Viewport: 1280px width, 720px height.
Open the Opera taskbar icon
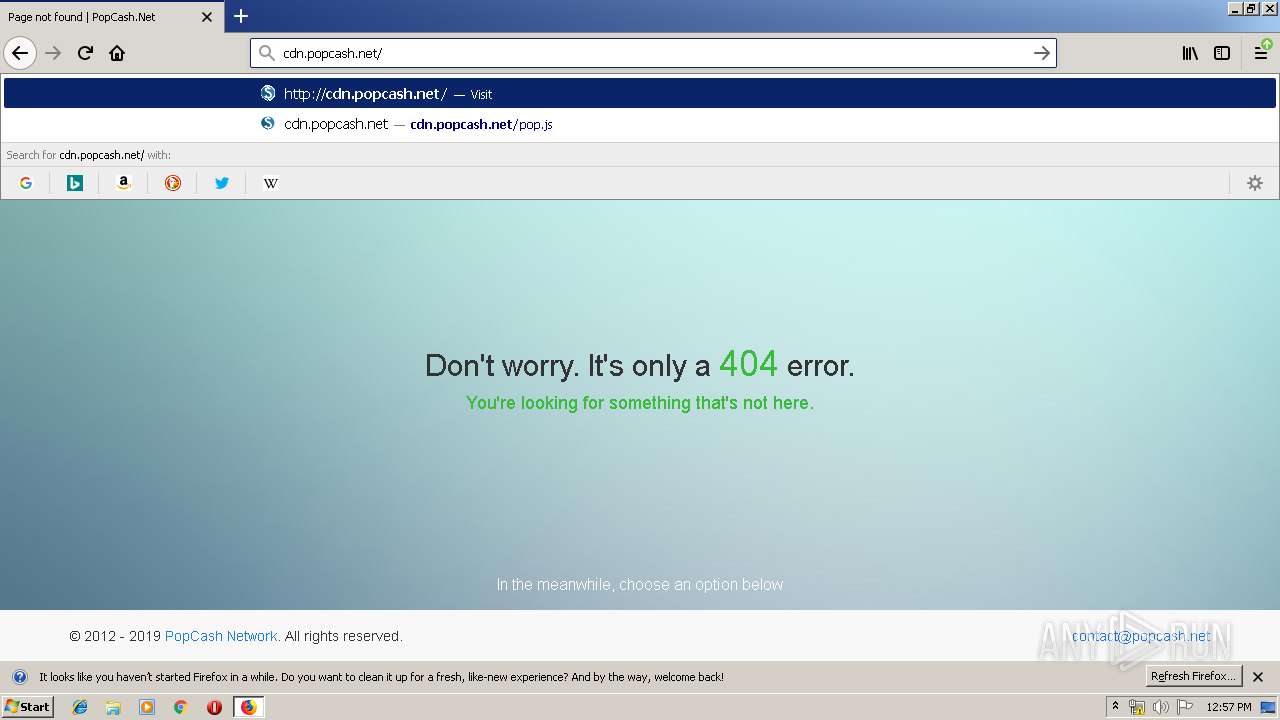coord(214,707)
